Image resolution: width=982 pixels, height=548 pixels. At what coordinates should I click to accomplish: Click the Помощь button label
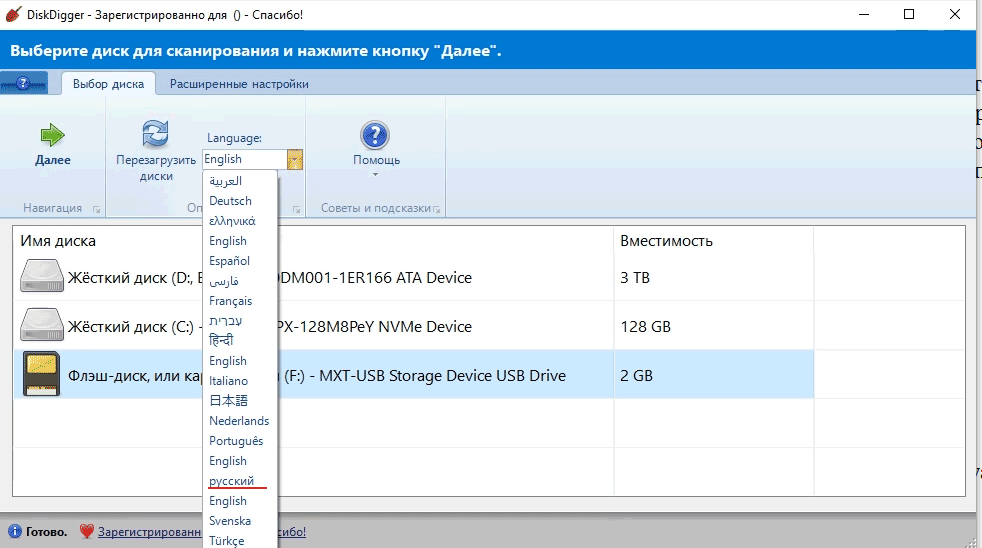[x=376, y=160]
